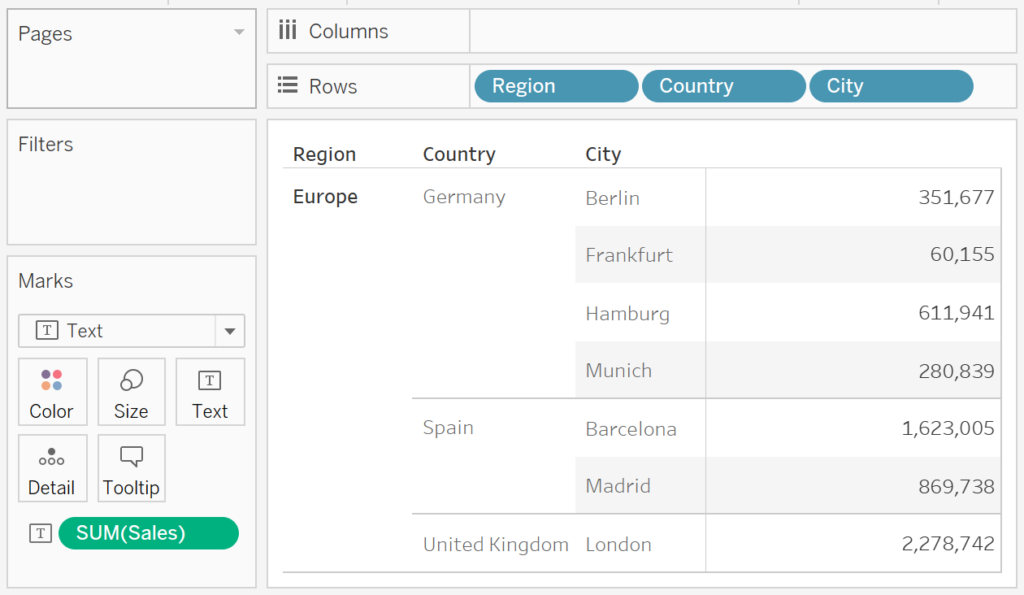The width and height of the screenshot is (1024, 595).
Task: Click the Germany country header
Action: (464, 197)
